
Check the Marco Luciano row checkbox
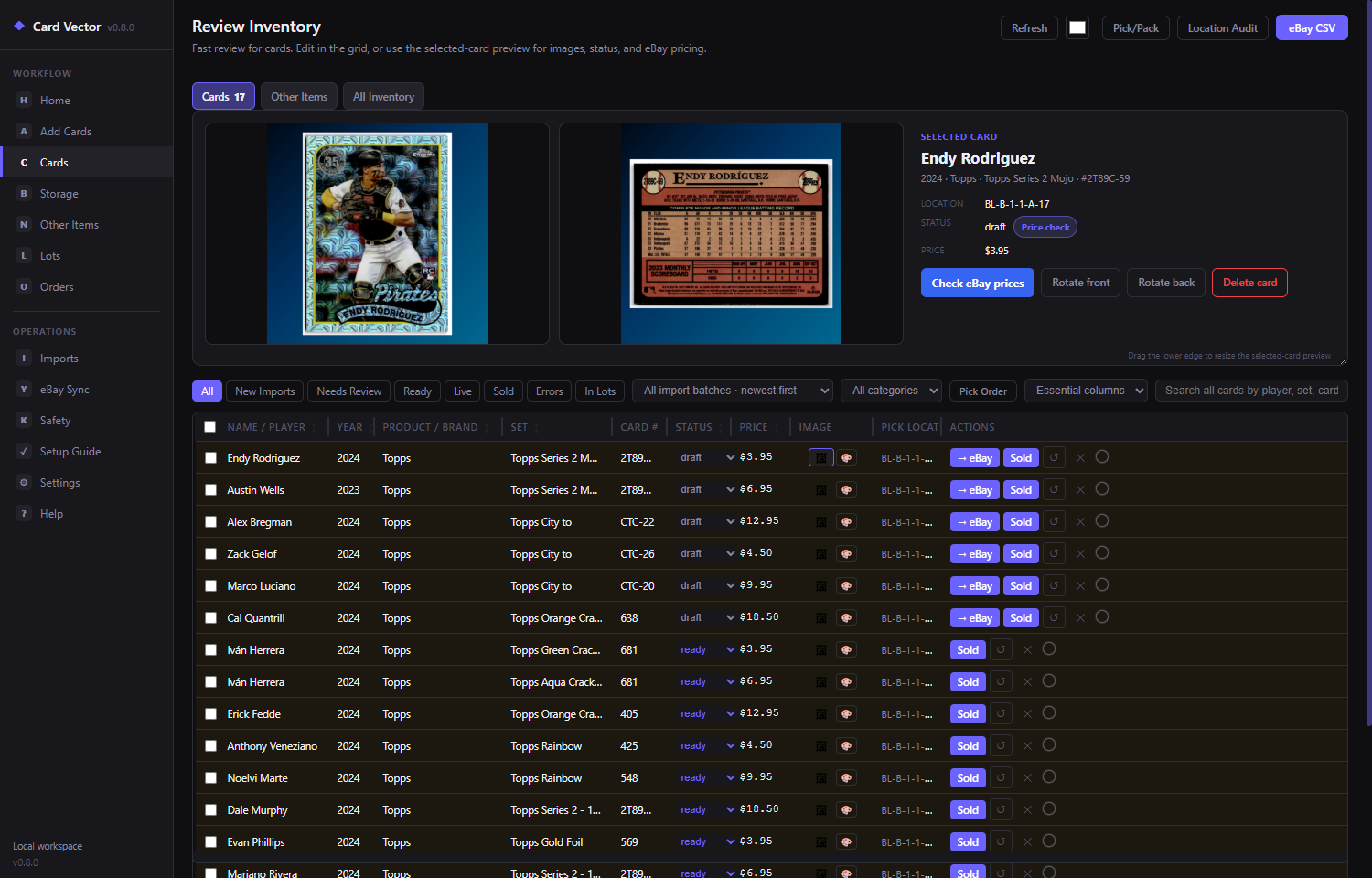tap(210, 586)
